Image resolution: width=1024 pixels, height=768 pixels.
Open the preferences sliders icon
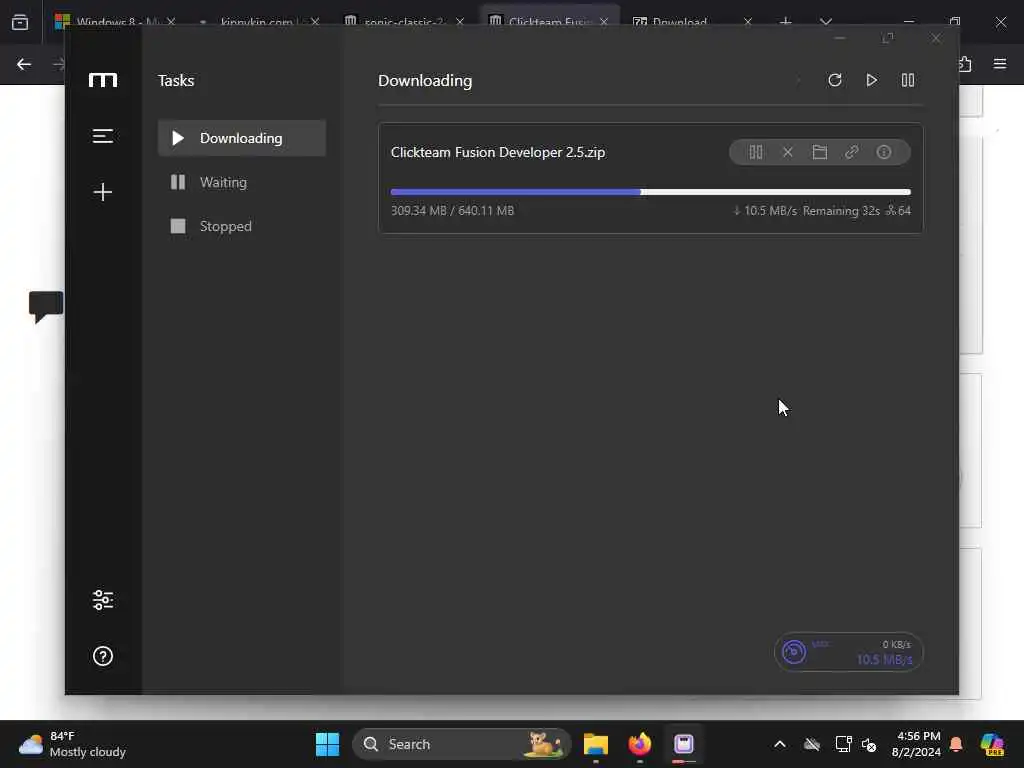[103, 600]
